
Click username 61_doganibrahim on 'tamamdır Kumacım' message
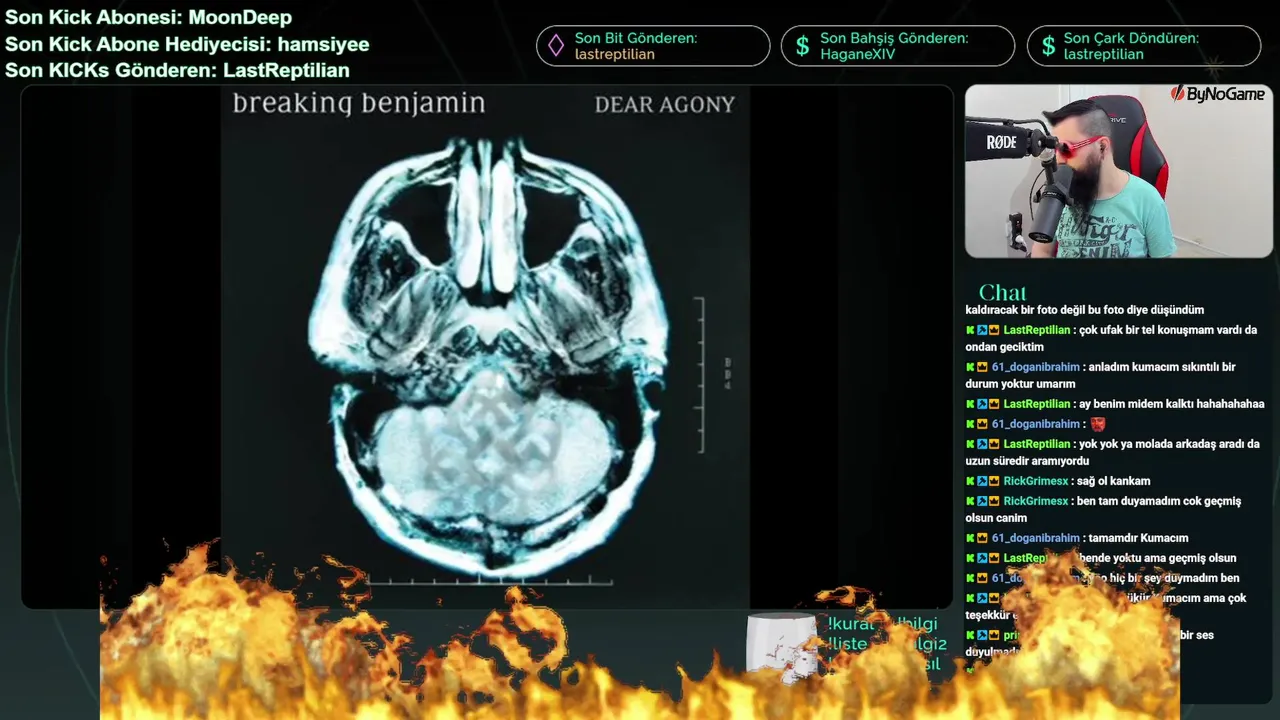pos(1036,538)
